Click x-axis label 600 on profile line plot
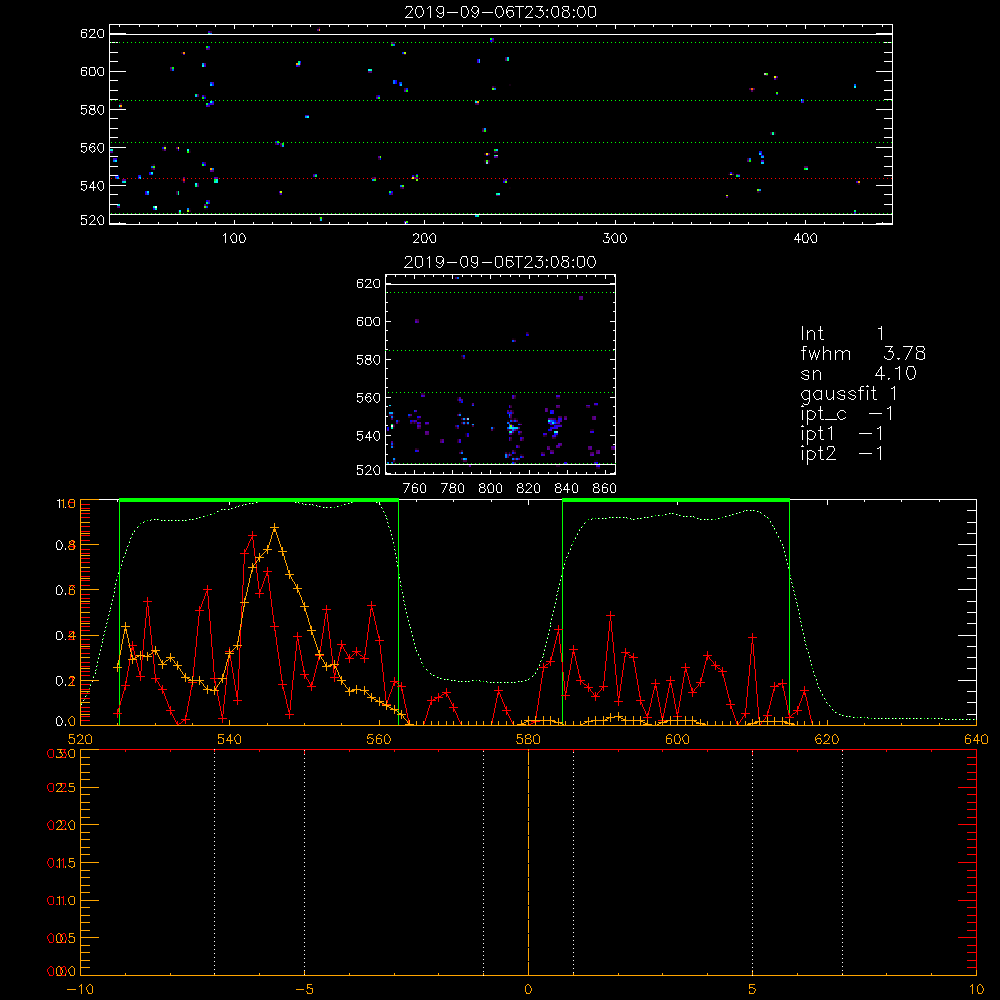1000x1000 pixels. pos(677,739)
